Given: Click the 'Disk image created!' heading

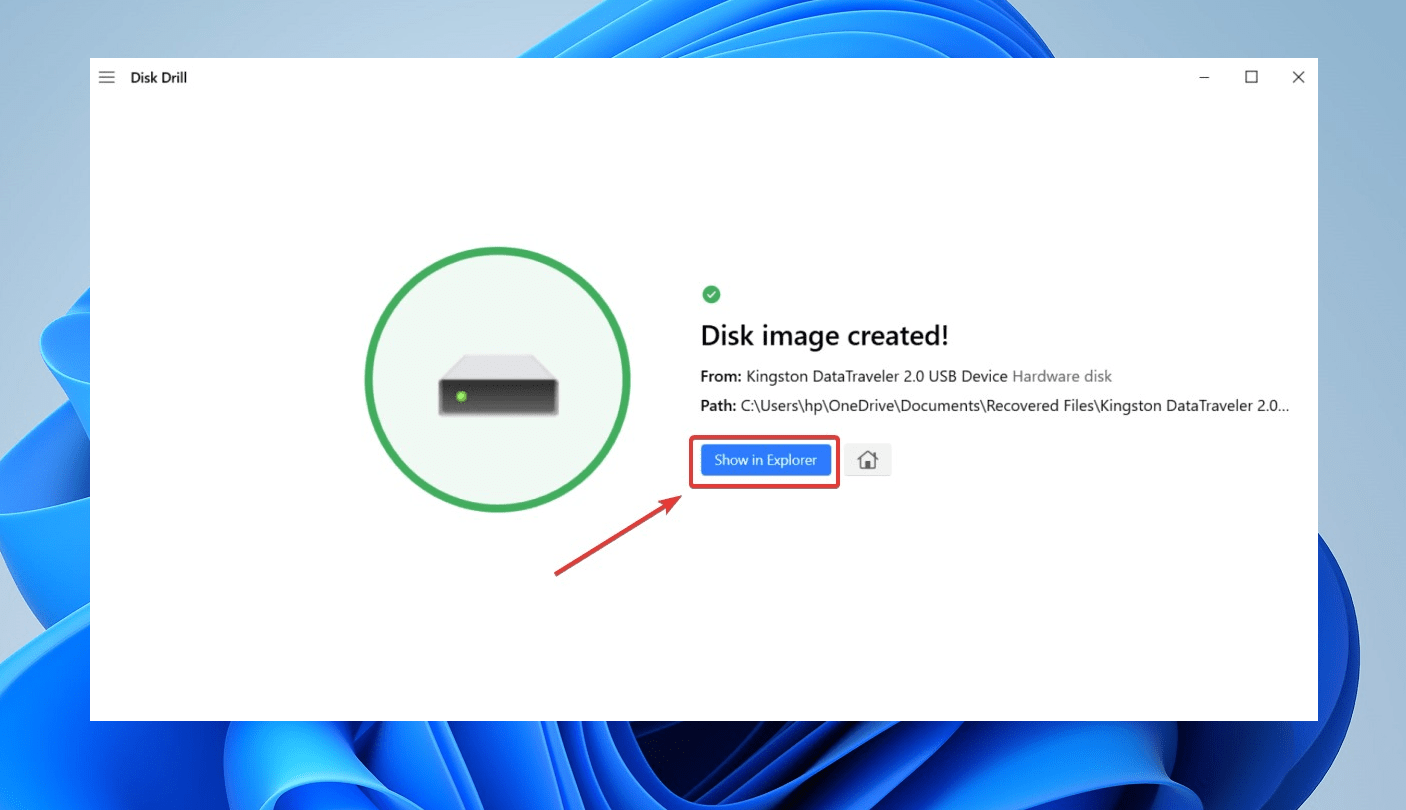Looking at the screenshot, I should pyautogui.click(x=825, y=335).
